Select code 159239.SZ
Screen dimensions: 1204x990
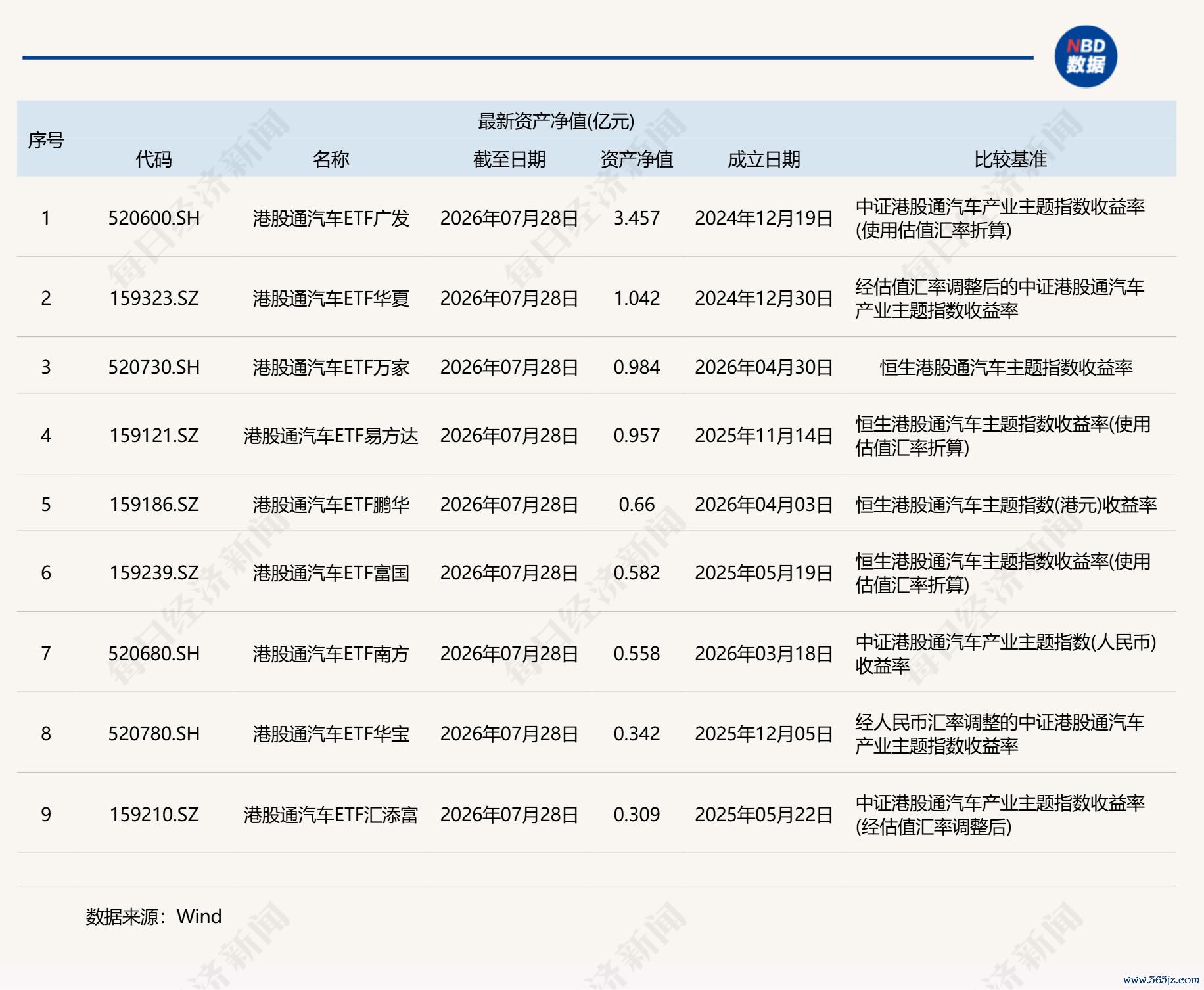(x=154, y=572)
